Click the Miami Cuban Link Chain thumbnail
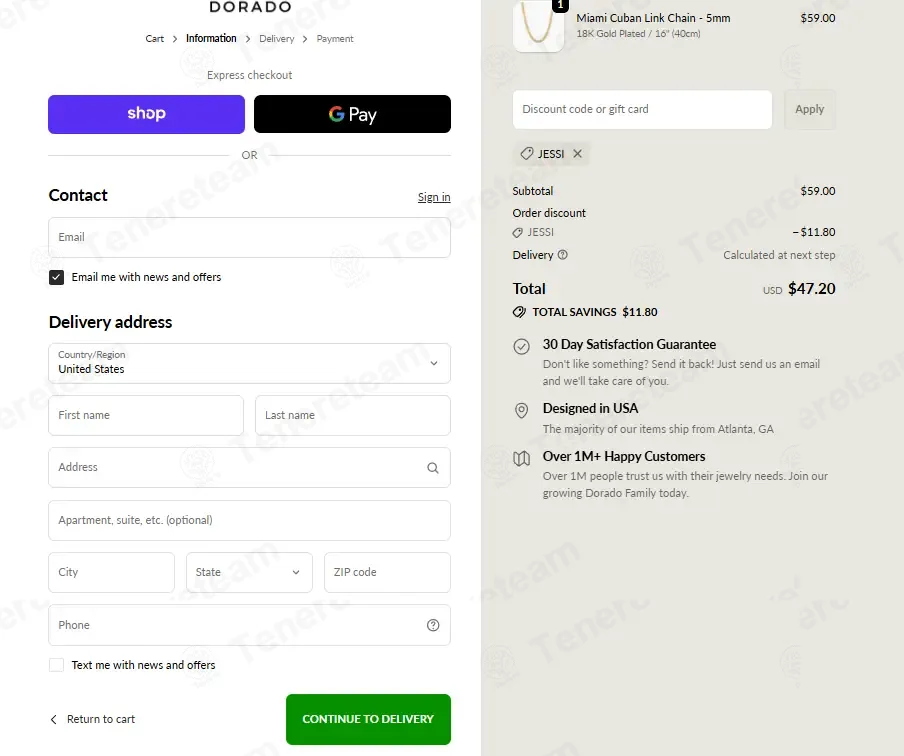 click(x=538, y=26)
